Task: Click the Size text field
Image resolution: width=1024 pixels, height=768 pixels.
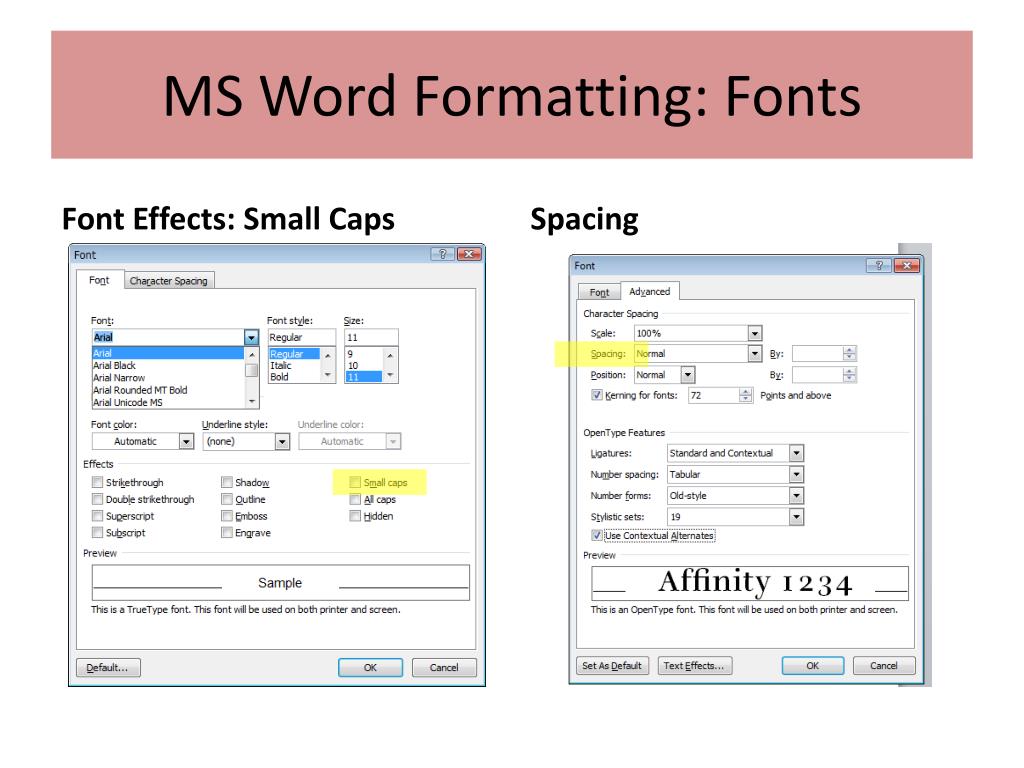Action: (371, 337)
